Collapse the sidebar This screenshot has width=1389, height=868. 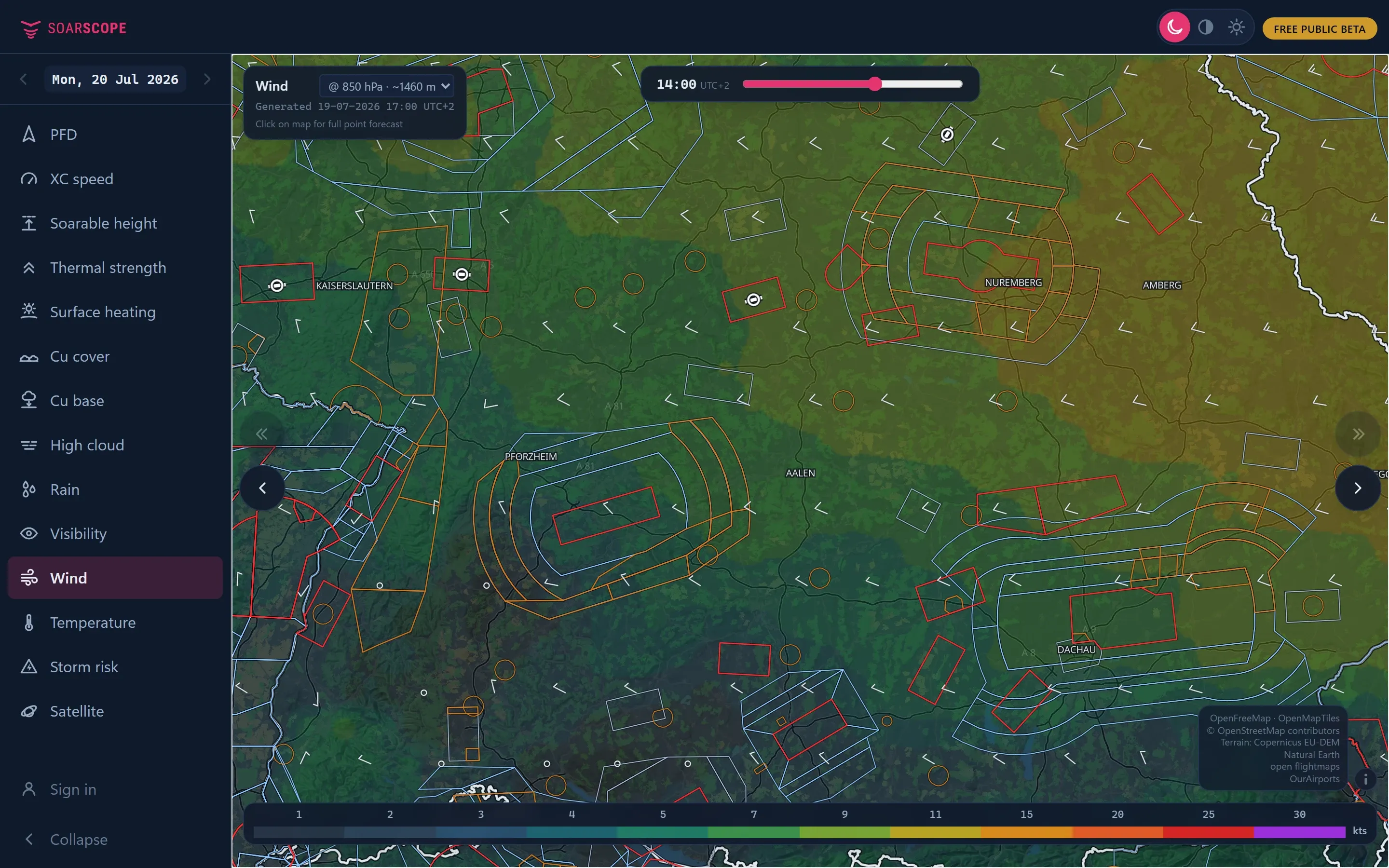click(115, 839)
